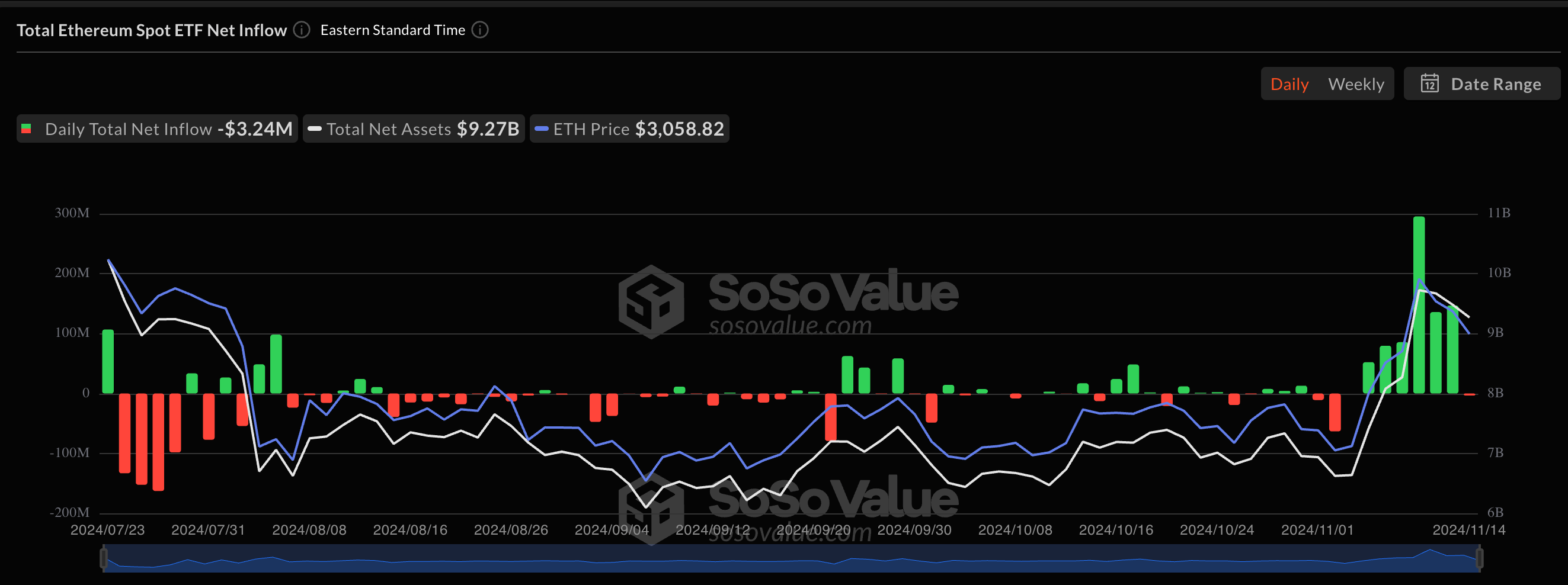Click the blue ETH Price legend marker
This screenshot has width=1568, height=585.
tap(541, 129)
